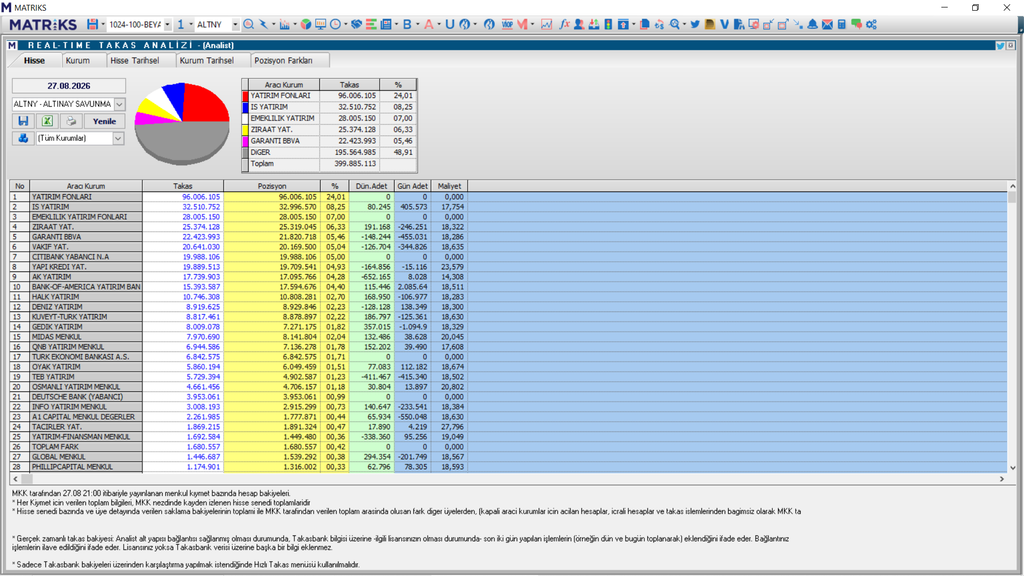Click the vertical scrollbar down arrow
This screenshot has width=1024, height=576.
tap(1012, 468)
